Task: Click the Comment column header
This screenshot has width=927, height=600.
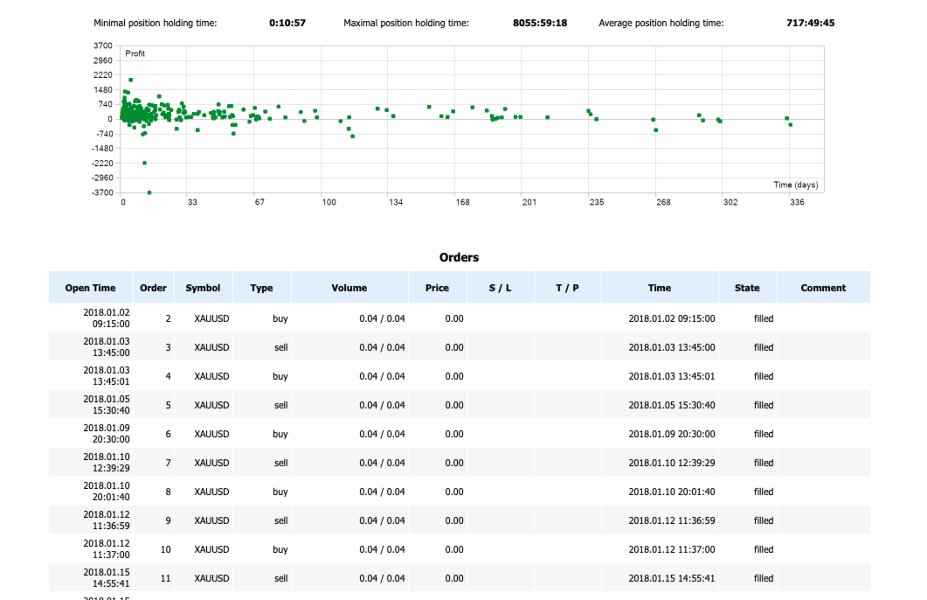Action: [x=823, y=288]
